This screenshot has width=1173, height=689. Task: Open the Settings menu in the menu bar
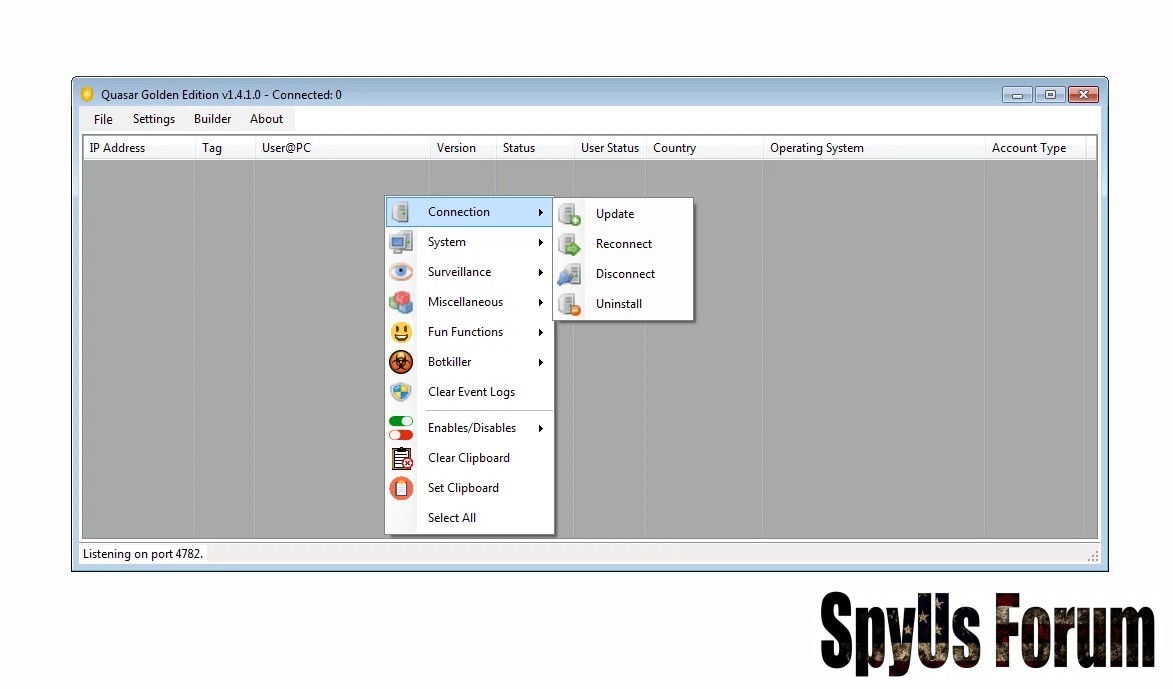154,119
